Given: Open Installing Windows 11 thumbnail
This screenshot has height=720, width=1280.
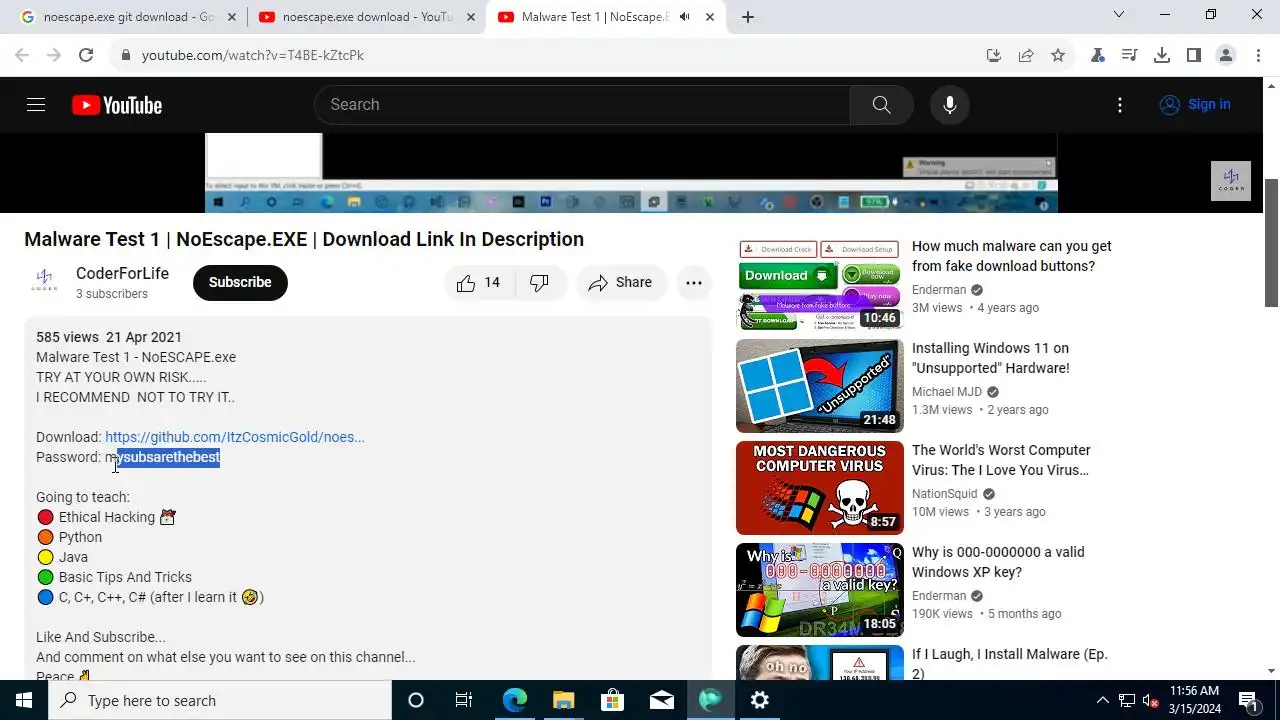Looking at the screenshot, I should point(820,386).
